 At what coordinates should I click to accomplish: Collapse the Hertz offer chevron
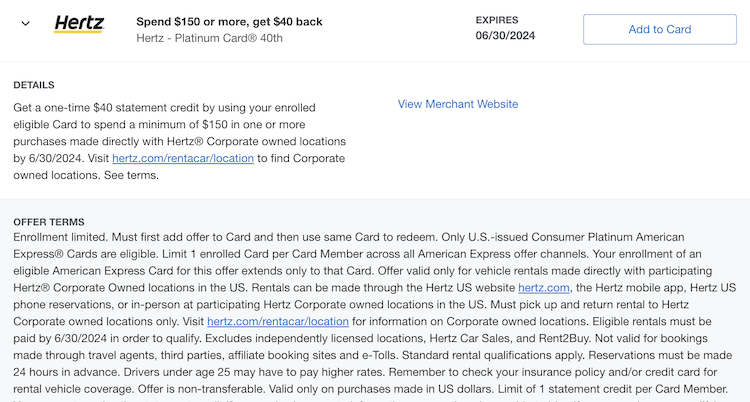[x=25, y=24]
